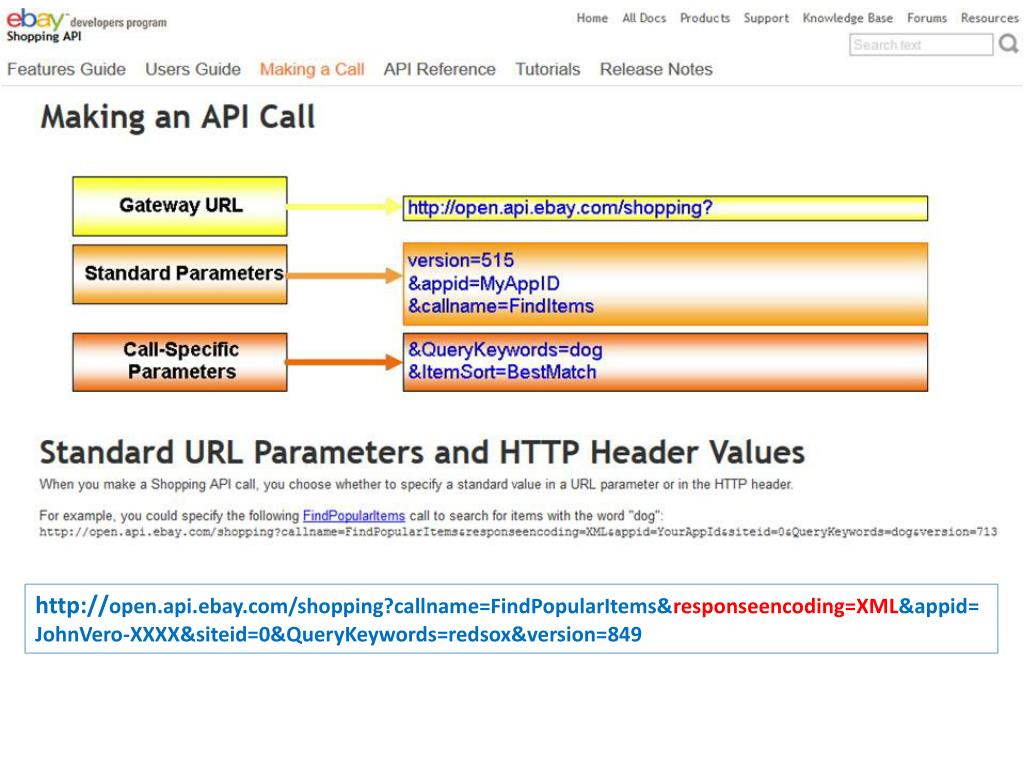Click the &callname=FindItems text

[x=501, y=306]
